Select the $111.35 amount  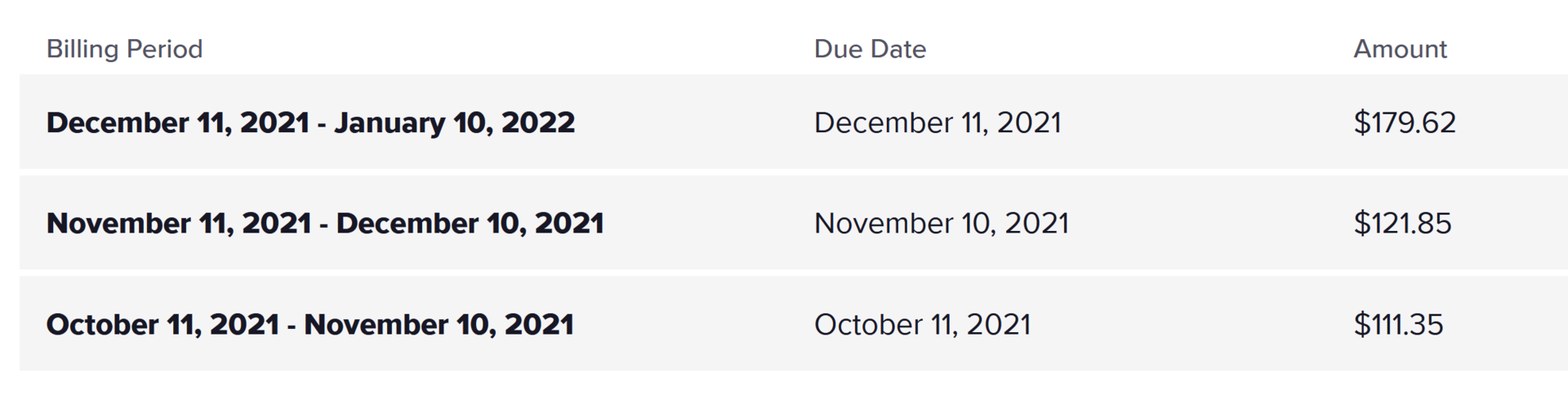coord(1398,324)
